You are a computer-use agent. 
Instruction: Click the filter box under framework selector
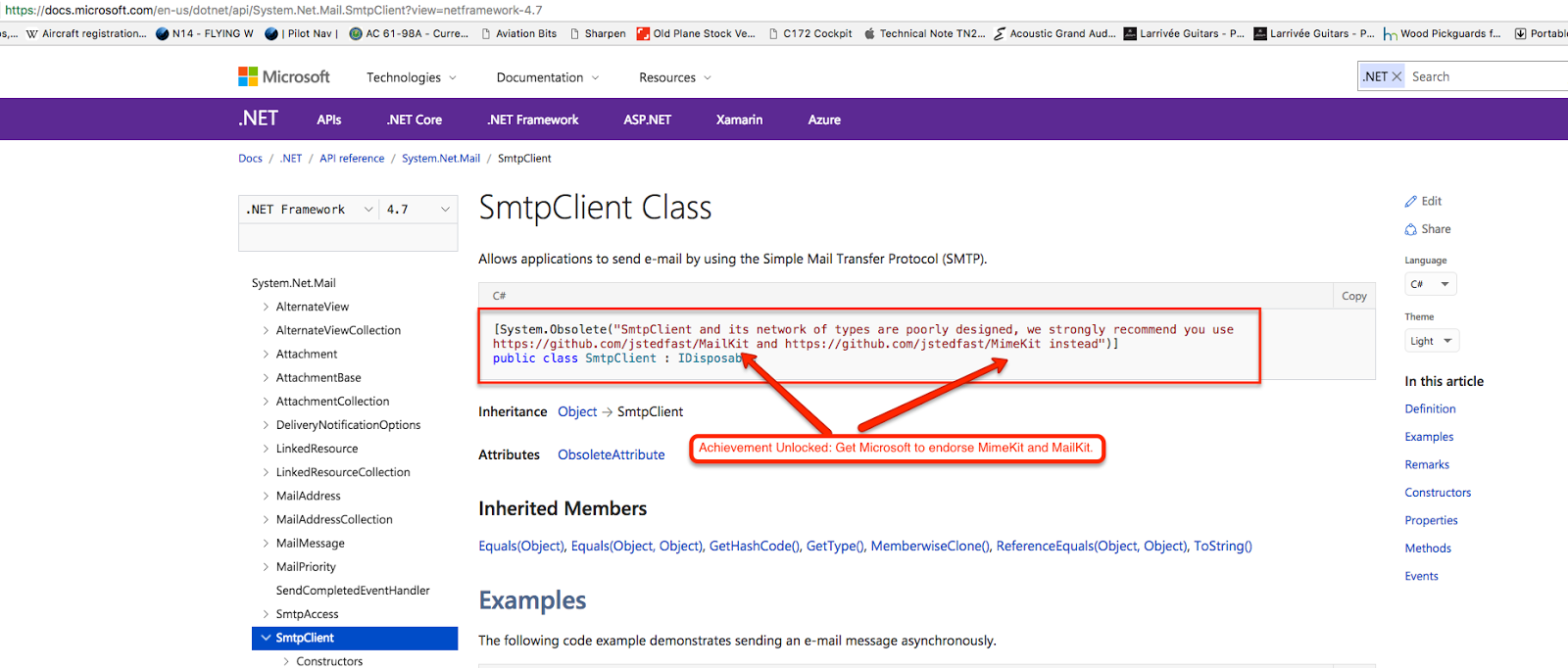[x=348, y=237]
